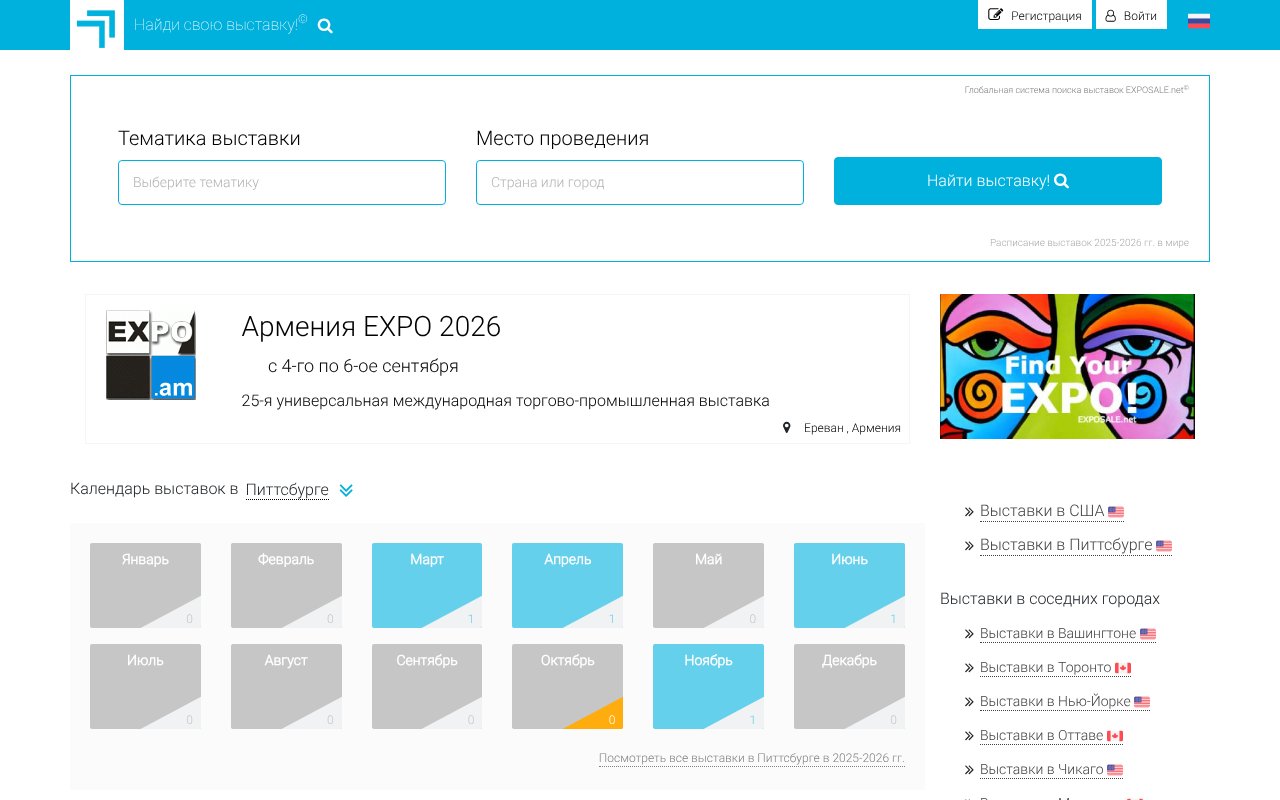Click the Найти выставку! button
This screenshot has width=1280, height=800.
tap(997, 181)
